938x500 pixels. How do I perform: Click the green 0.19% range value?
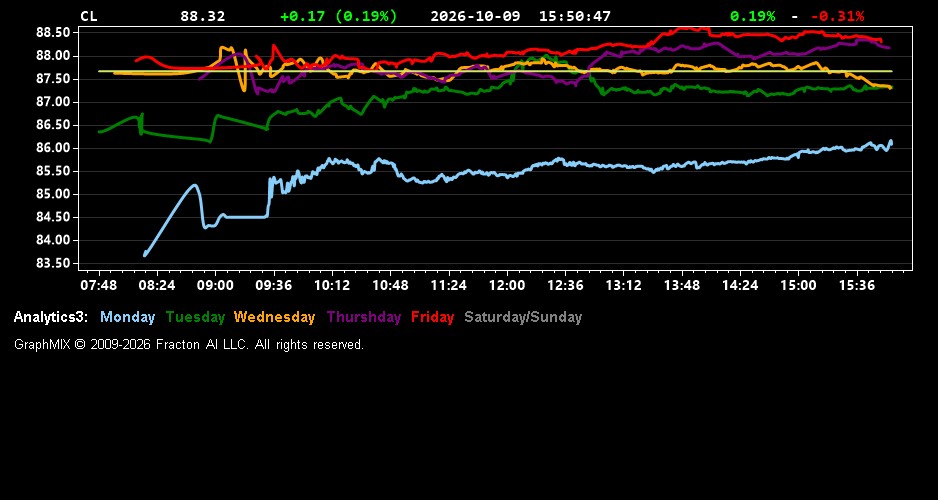753,16
